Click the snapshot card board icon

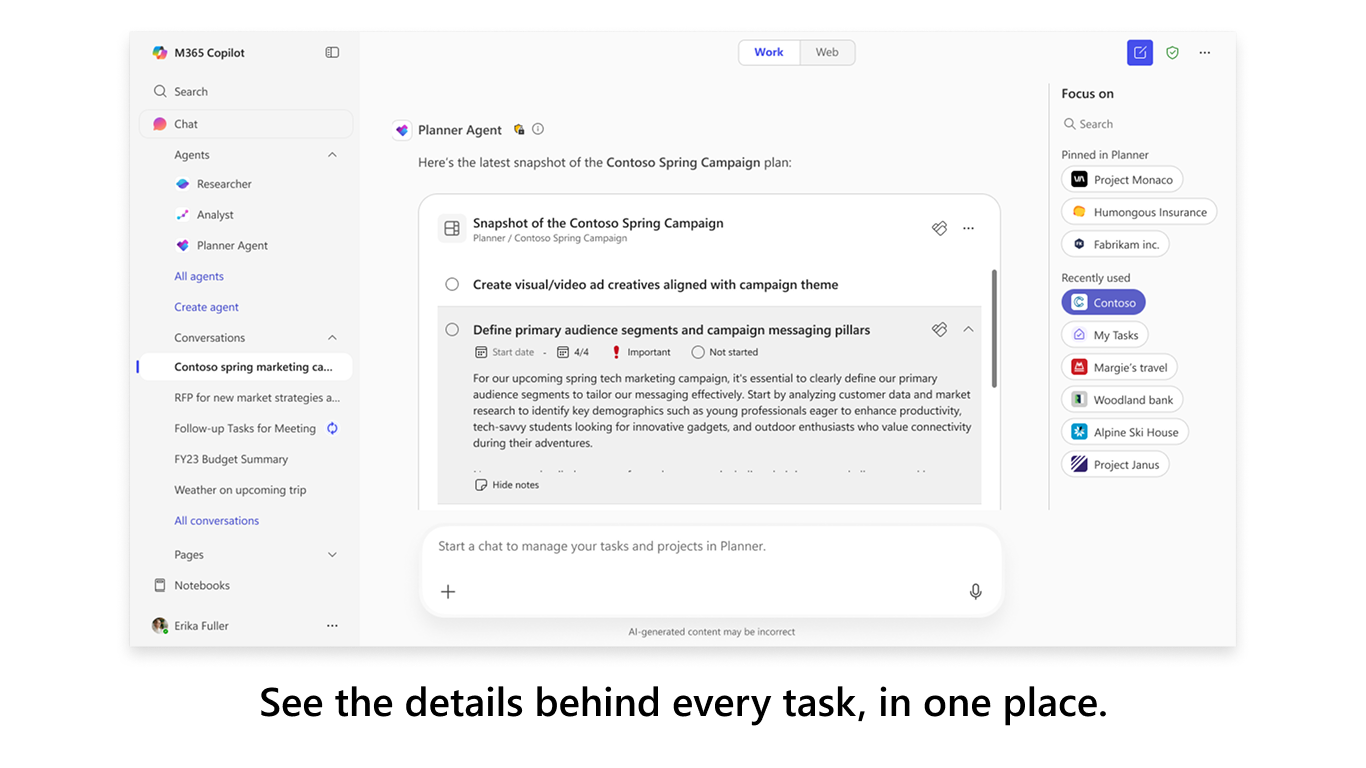click(x=452, y=229)
